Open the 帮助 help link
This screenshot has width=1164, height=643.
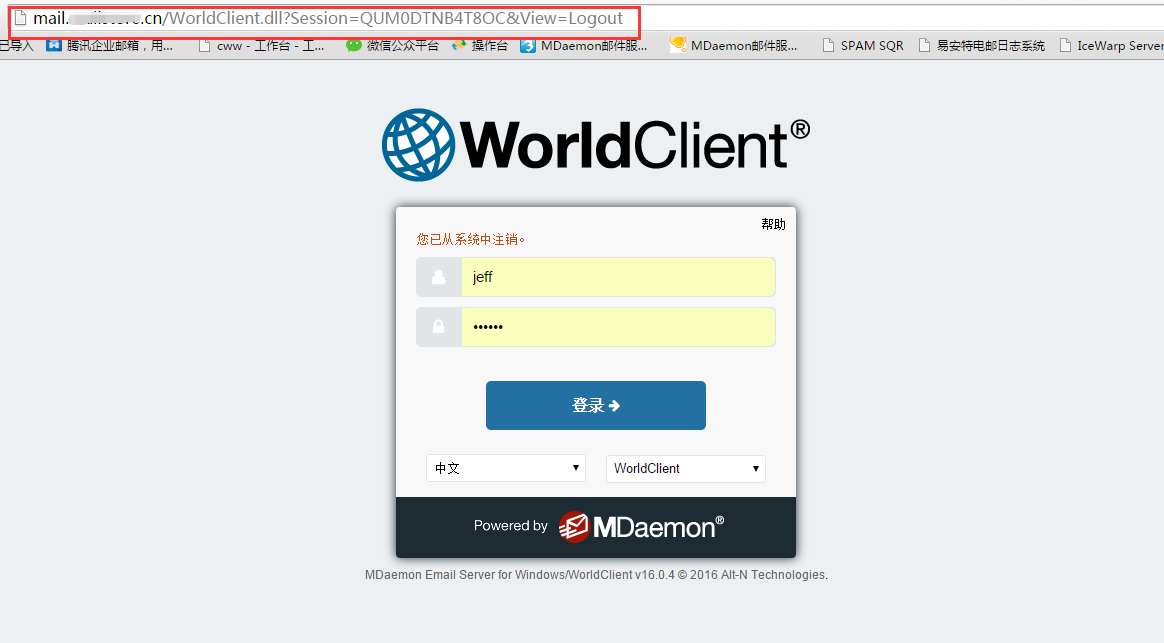coord(773,224)
